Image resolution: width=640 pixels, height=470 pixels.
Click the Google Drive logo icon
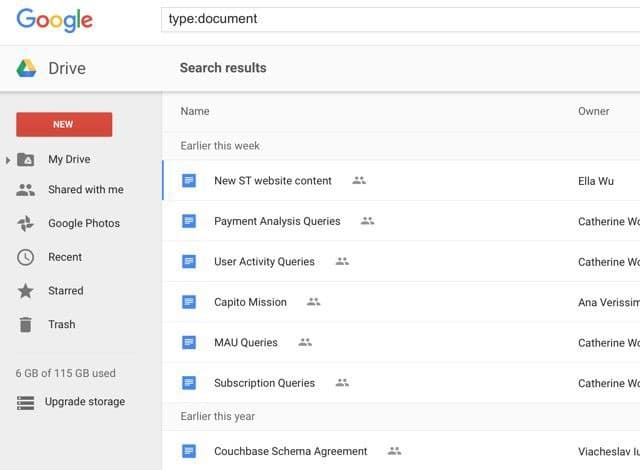point(26,68)
